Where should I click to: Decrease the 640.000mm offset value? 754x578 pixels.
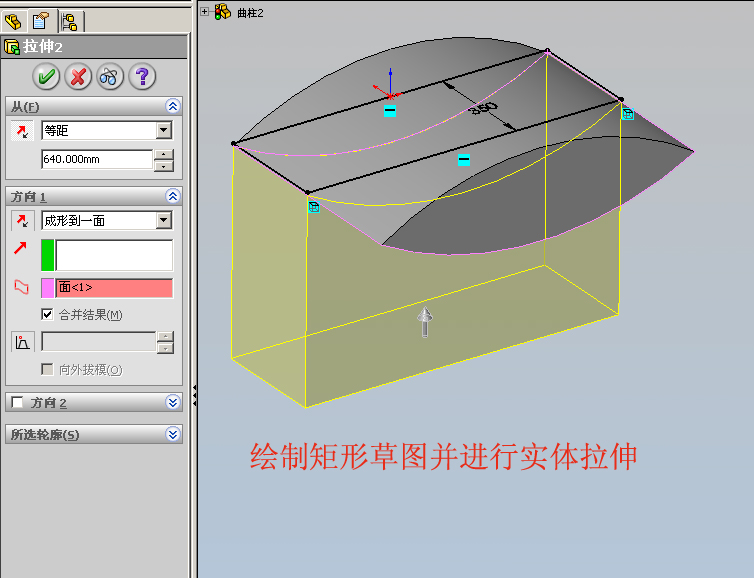click(164, 166)
